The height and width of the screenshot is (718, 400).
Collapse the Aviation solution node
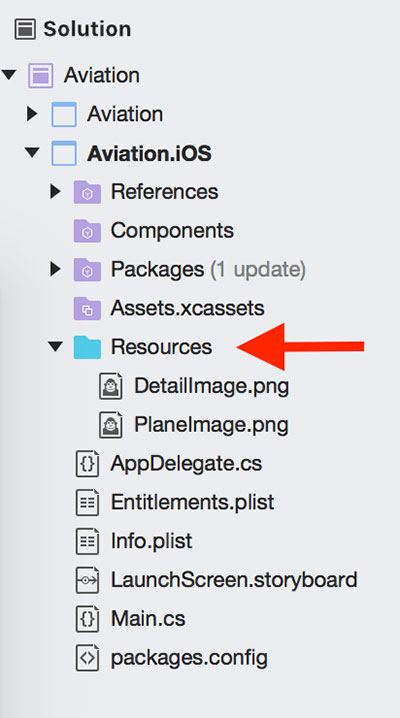point(9,74)
